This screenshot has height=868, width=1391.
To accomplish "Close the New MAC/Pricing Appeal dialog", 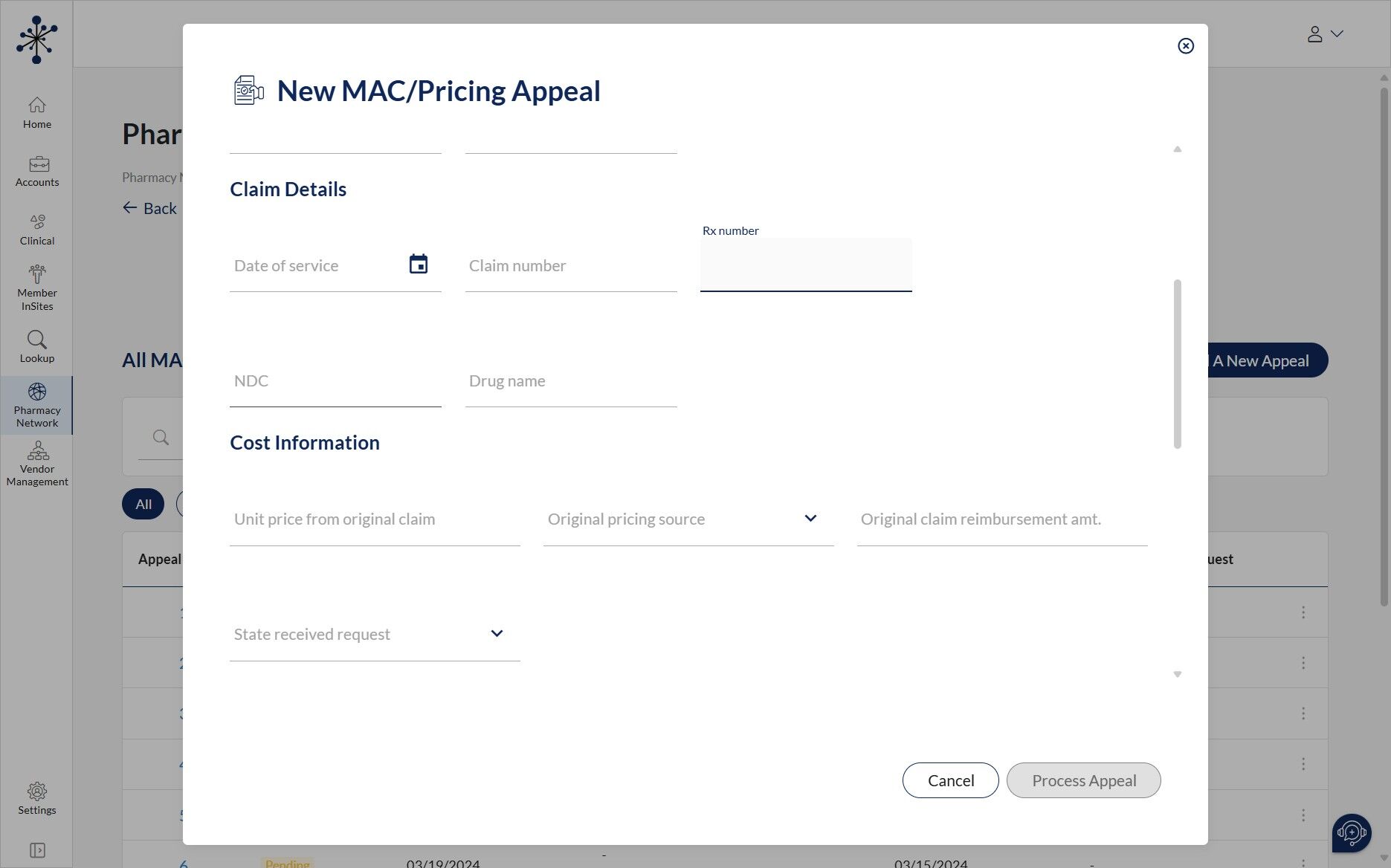I will [x=1186, y=46].
